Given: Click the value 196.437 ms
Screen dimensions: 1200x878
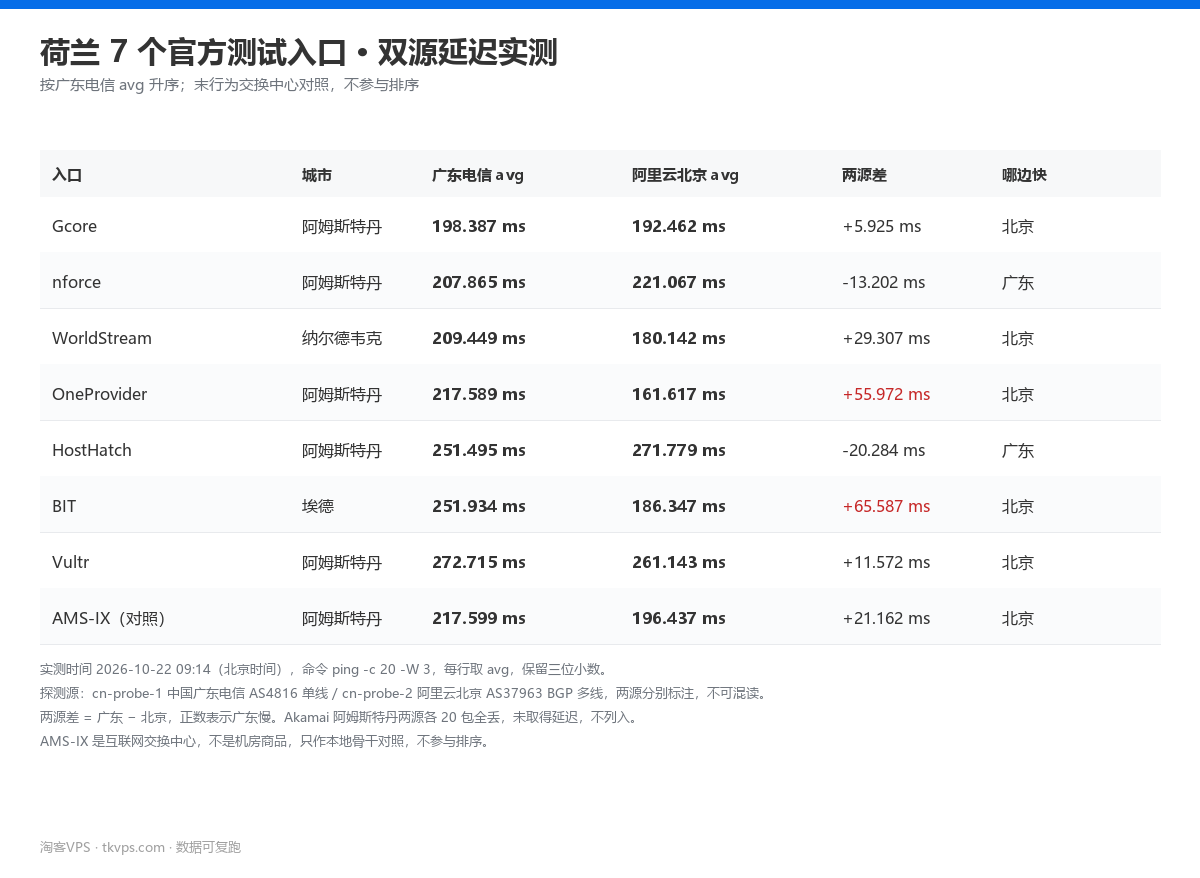Looking at the screenshot, I should click(679, 618).
